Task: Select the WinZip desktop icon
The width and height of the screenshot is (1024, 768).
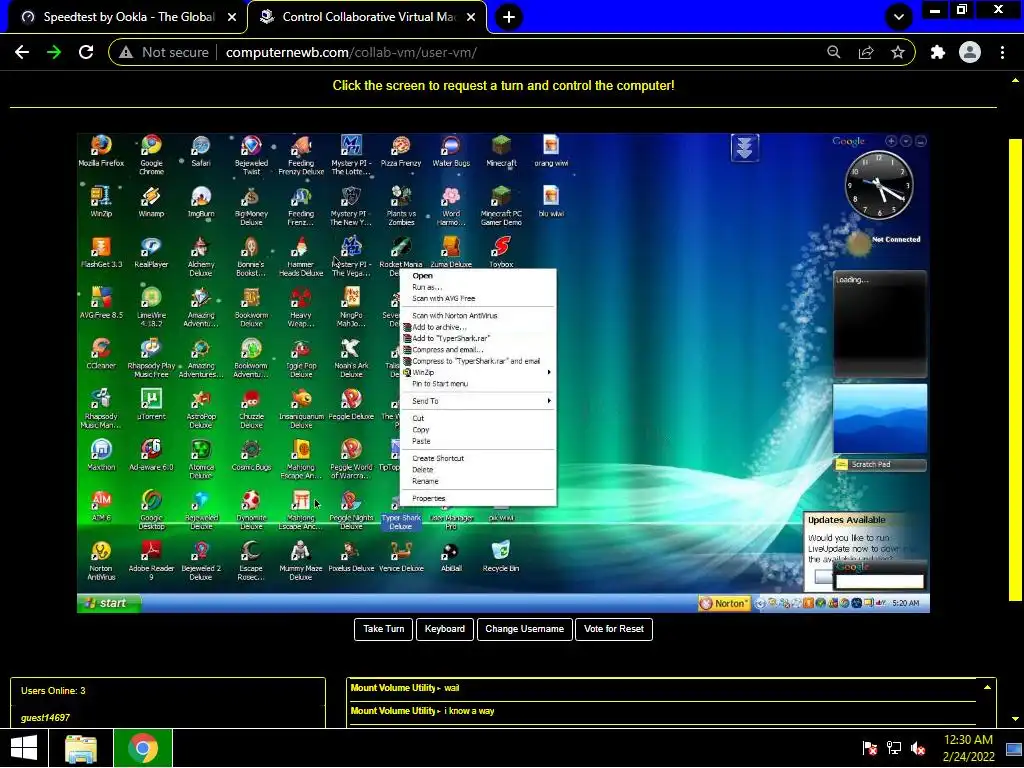Action: [x=101, y=202]
